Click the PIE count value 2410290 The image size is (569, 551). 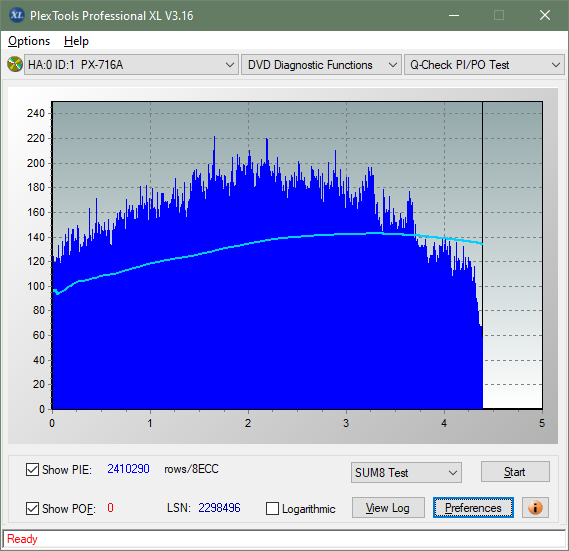pyautogui.click(x=128, y=469)
